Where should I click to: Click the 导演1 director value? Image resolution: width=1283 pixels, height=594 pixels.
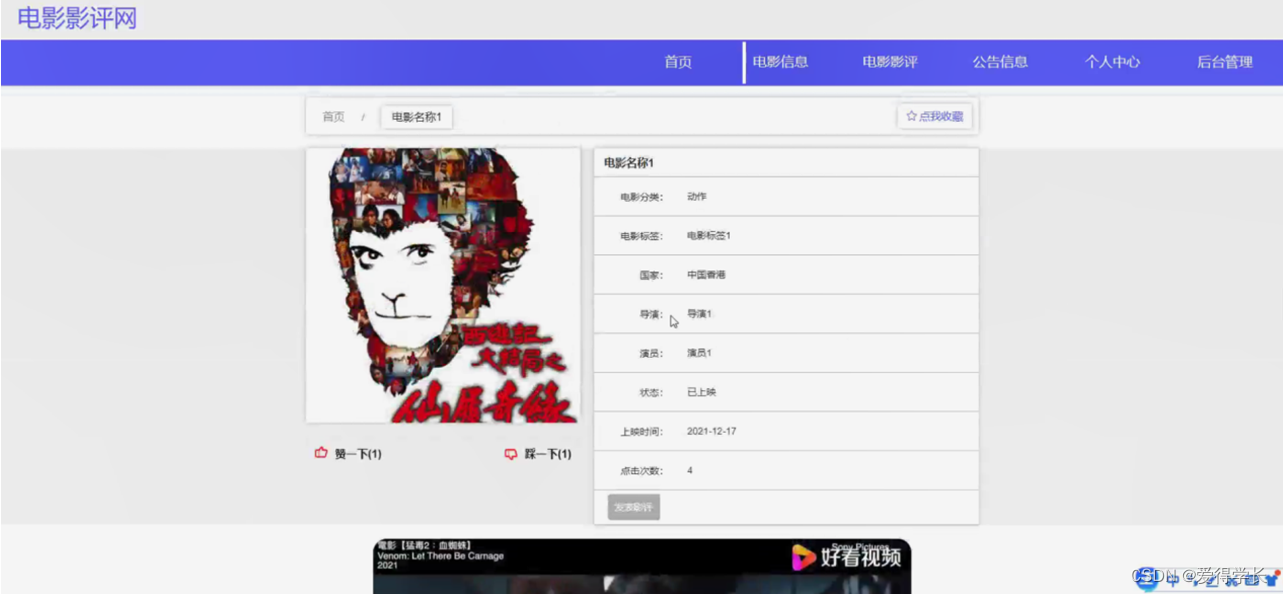click(699, 314)
